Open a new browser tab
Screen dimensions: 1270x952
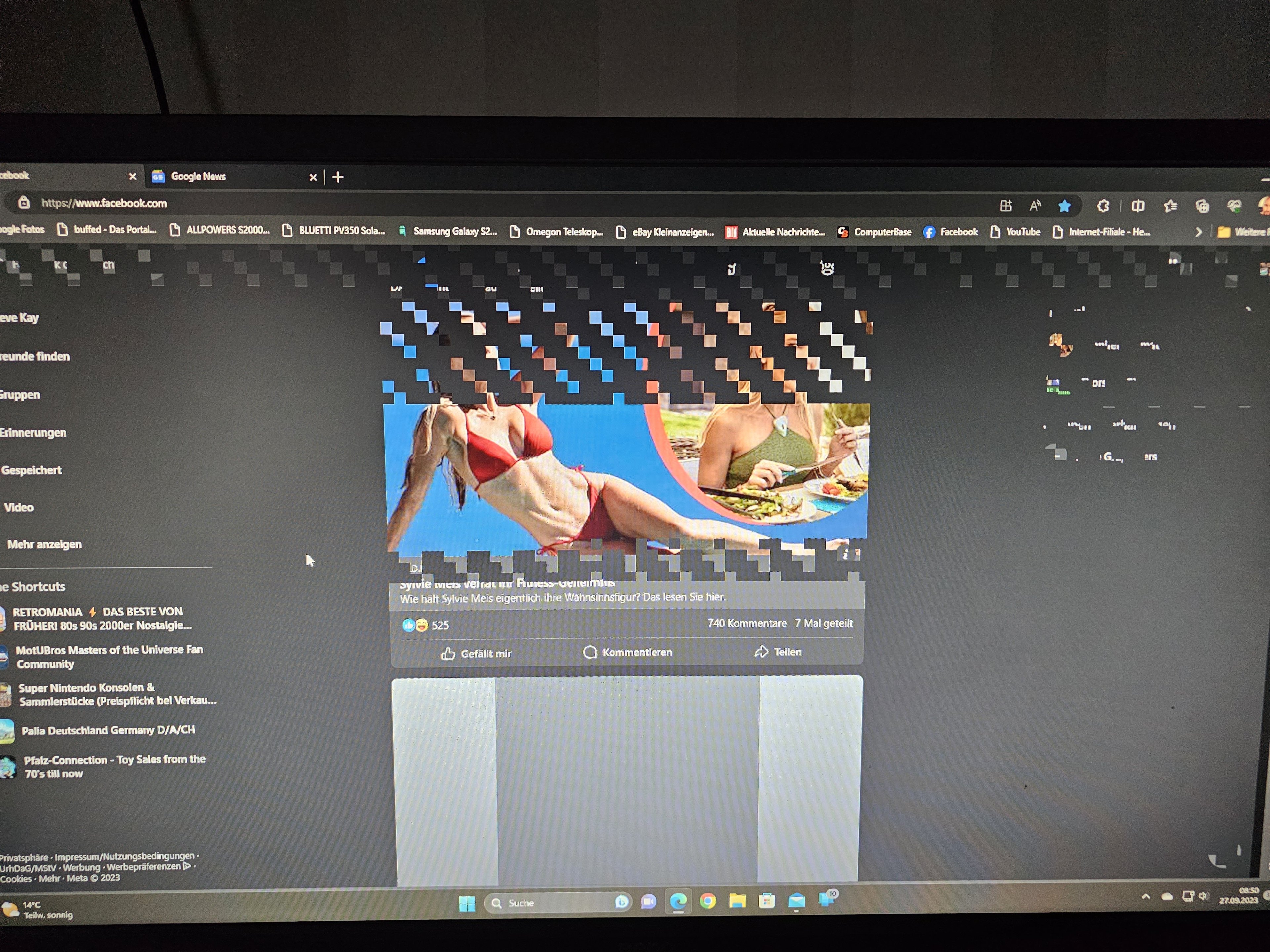pyautogui.click(x=338, y=177)
